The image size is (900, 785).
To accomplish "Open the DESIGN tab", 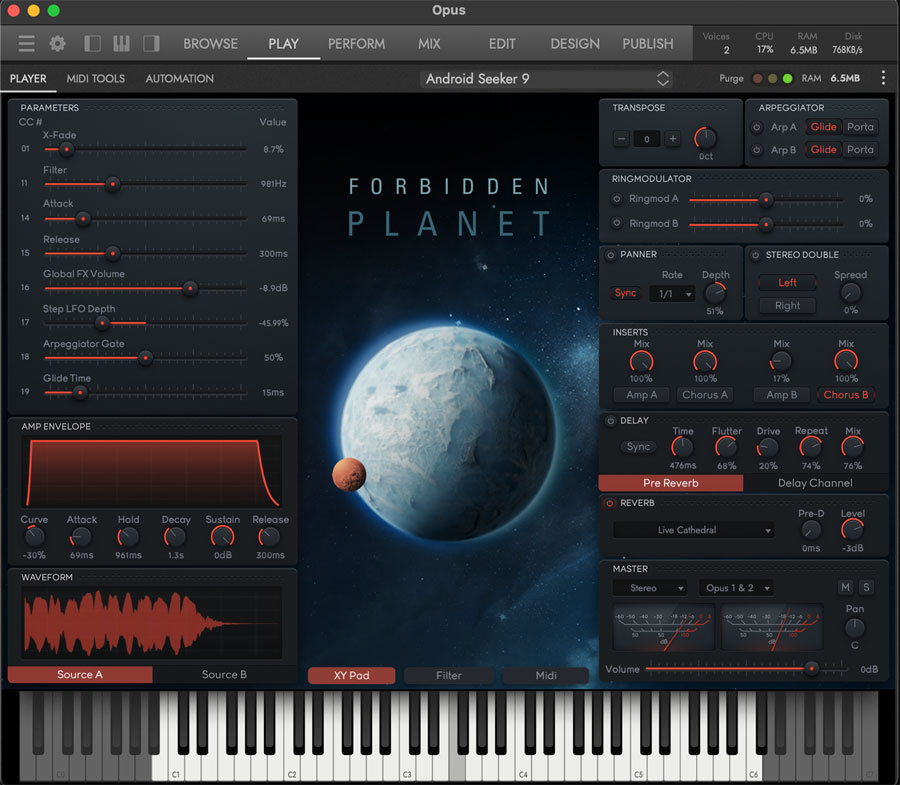I will tap(575, 44).
